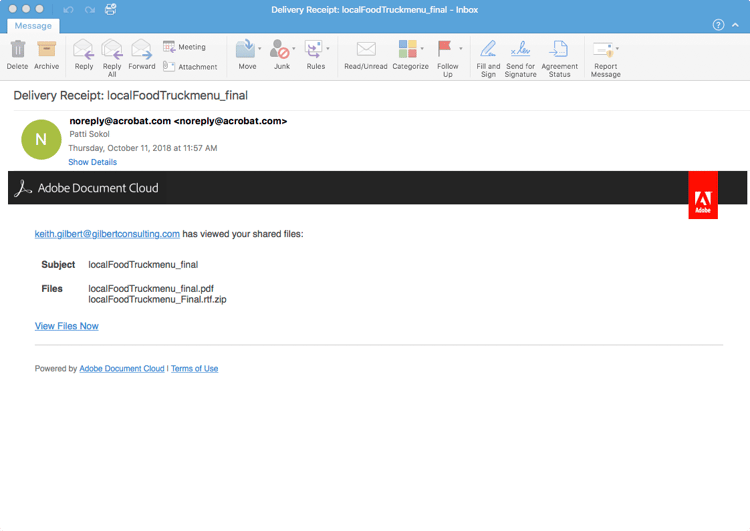Viewport: 750px width, 531px height.
Task: Expand the Categorize dropdown arrow
Action: 422,48
